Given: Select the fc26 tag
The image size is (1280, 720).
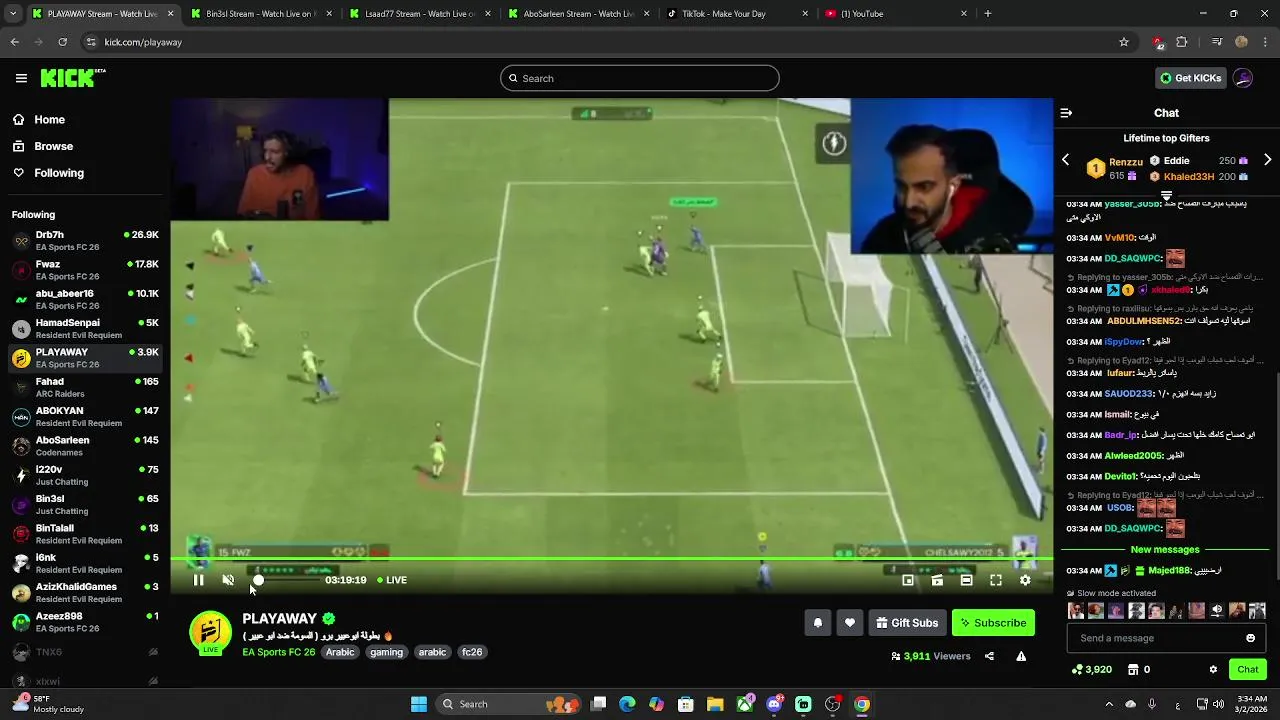Looking at the screenshot, I should pos(472,652).
